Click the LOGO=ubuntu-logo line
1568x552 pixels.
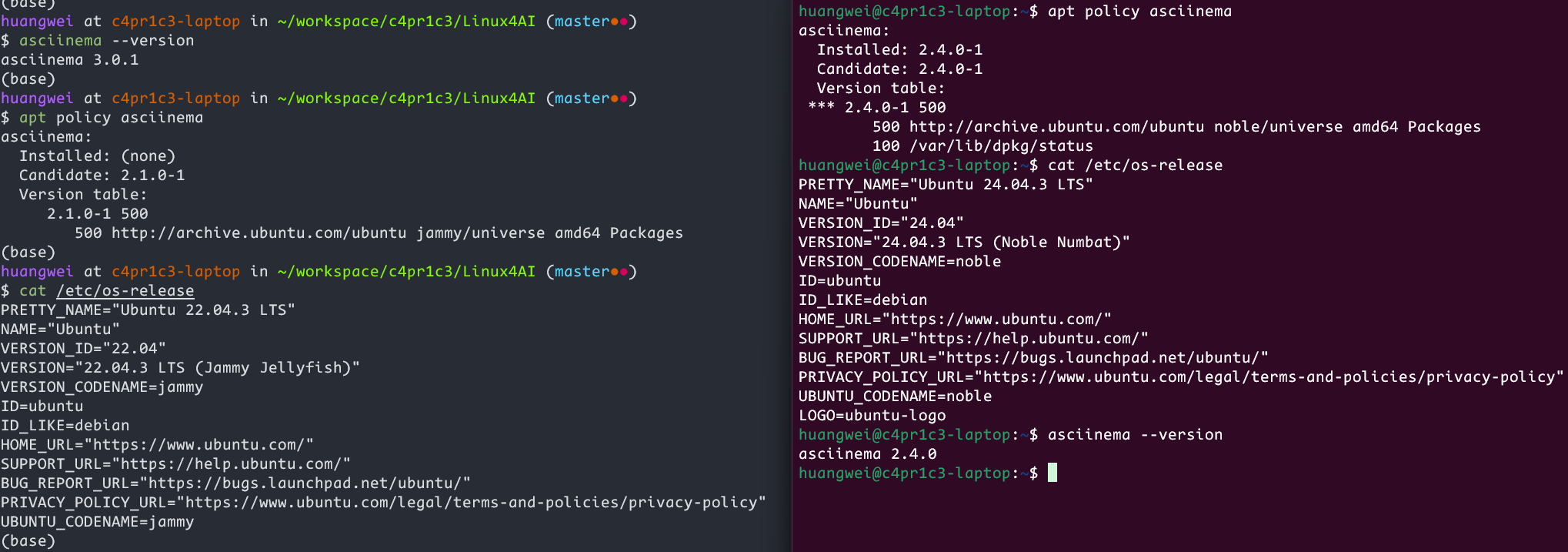872,415
